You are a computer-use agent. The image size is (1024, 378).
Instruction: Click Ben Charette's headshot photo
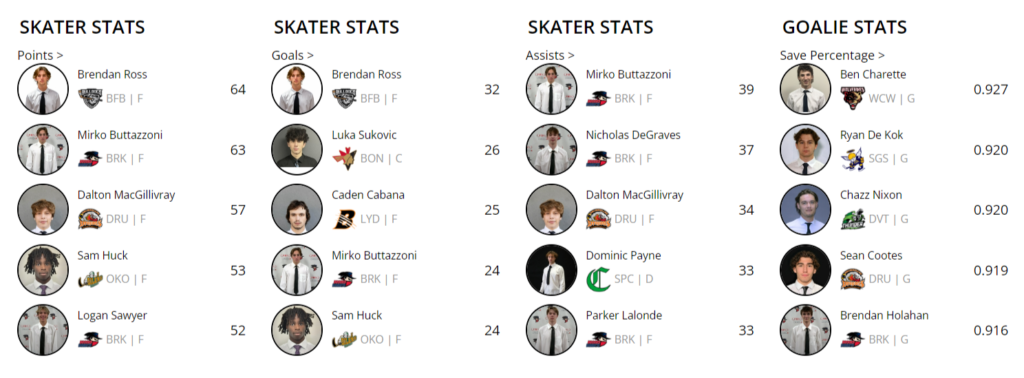click(x=805, y=89)
